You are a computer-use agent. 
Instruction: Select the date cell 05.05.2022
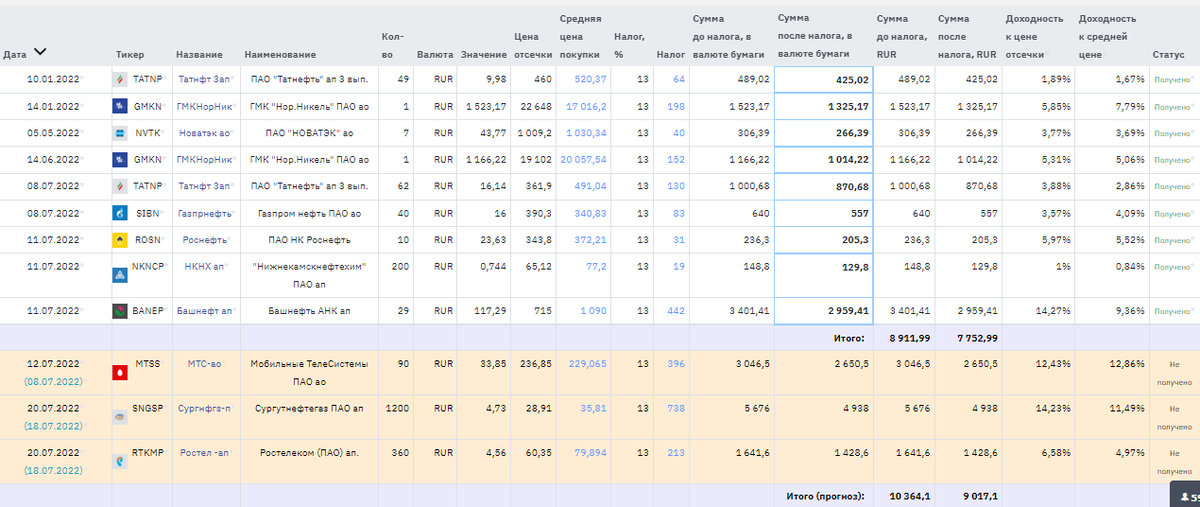(x=54, y=133)
